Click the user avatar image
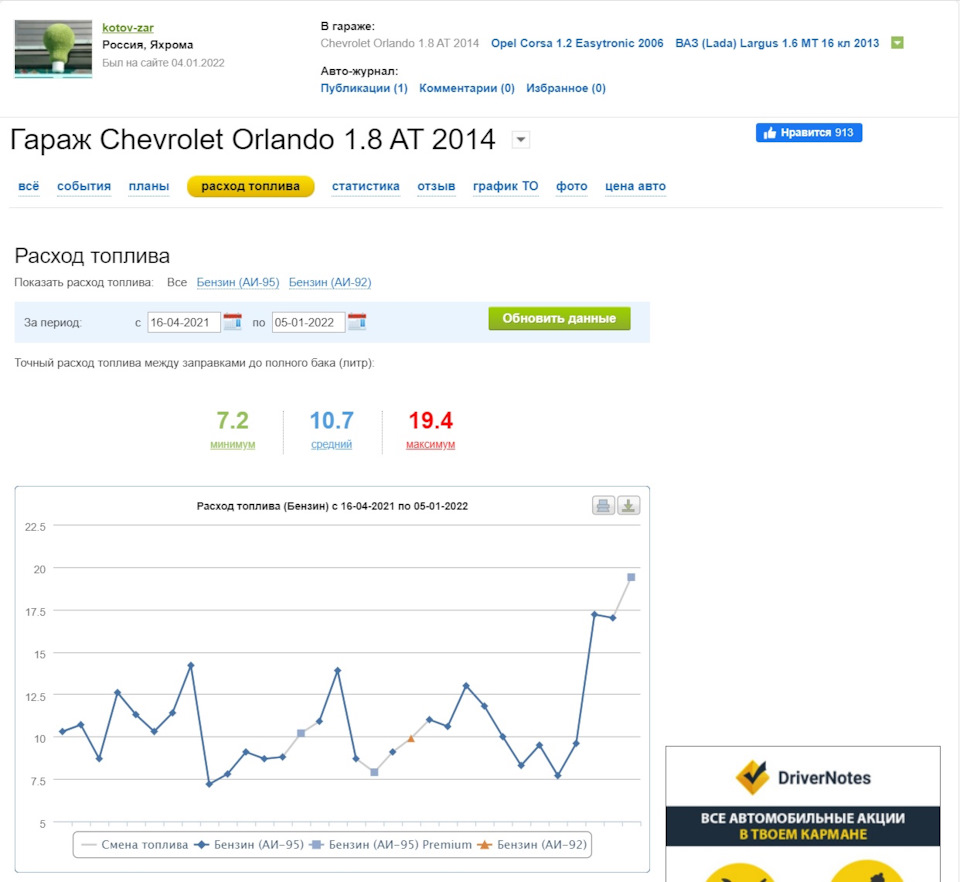 point(53,49)
